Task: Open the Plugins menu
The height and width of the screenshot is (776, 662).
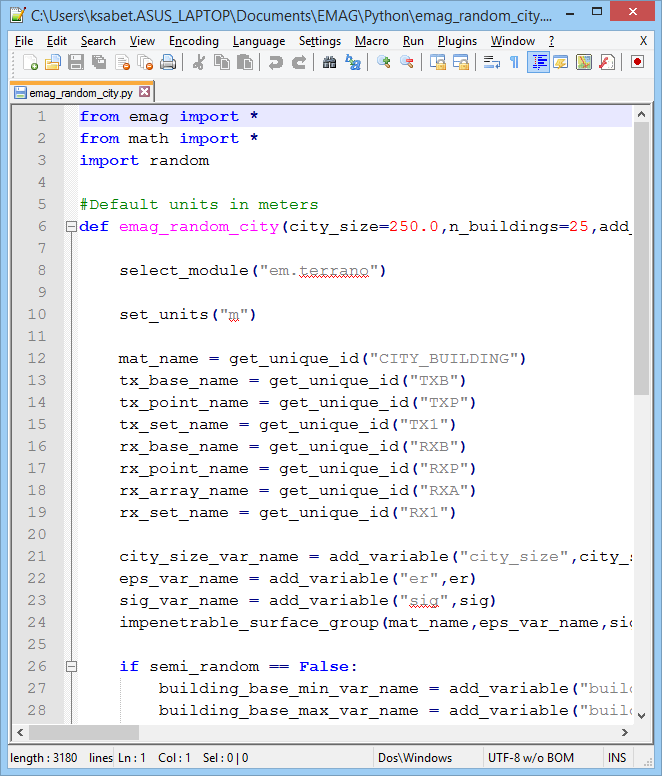Action: pos(457,41)
